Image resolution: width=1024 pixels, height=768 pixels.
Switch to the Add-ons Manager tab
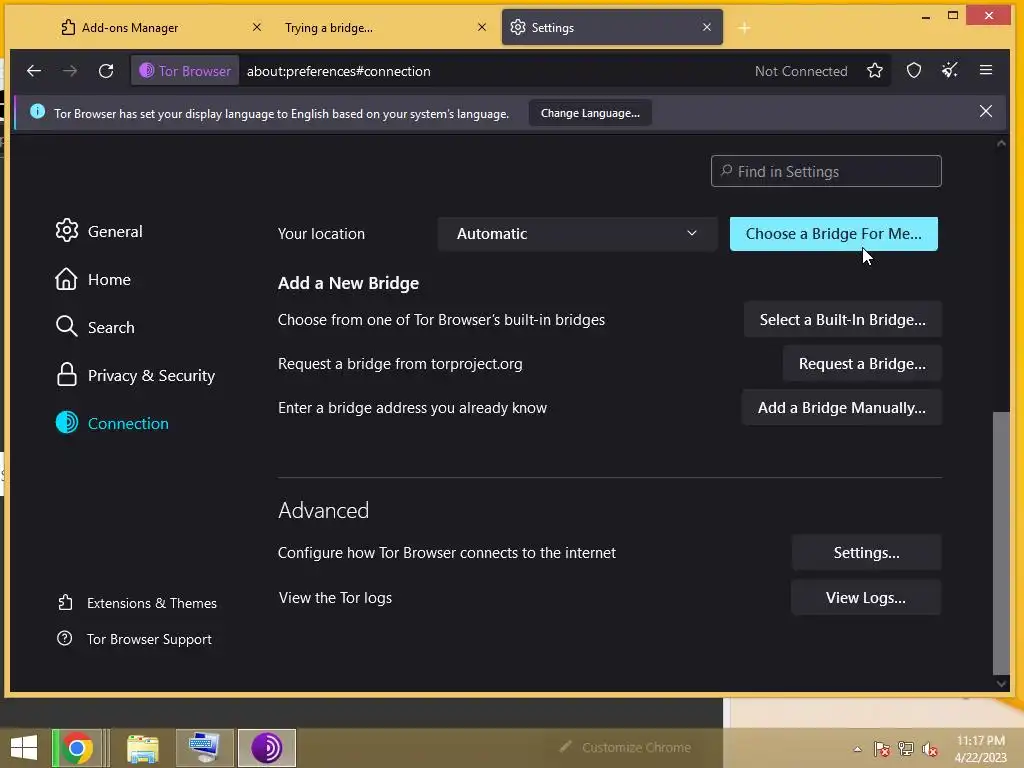[129, 27]
